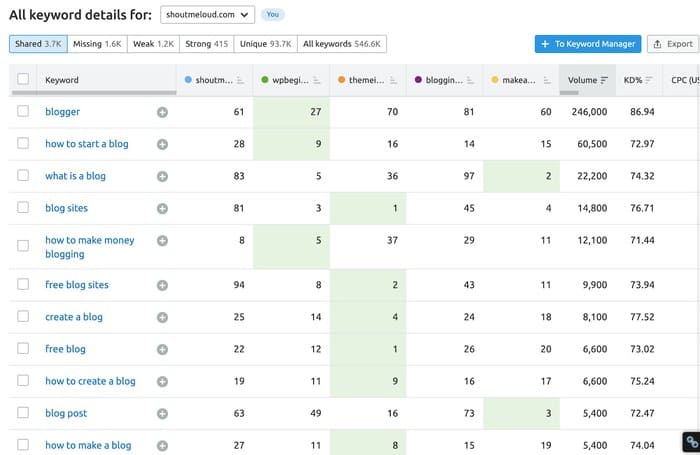Open the 'blog sites' keyword link
The width and height of the screenshot is (700, 455).
point(67,208)
